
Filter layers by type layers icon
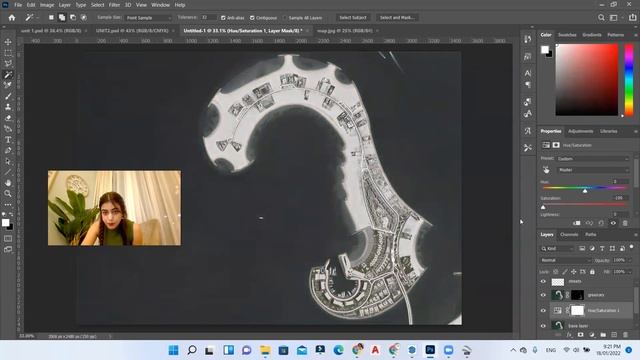coord(602,248)
